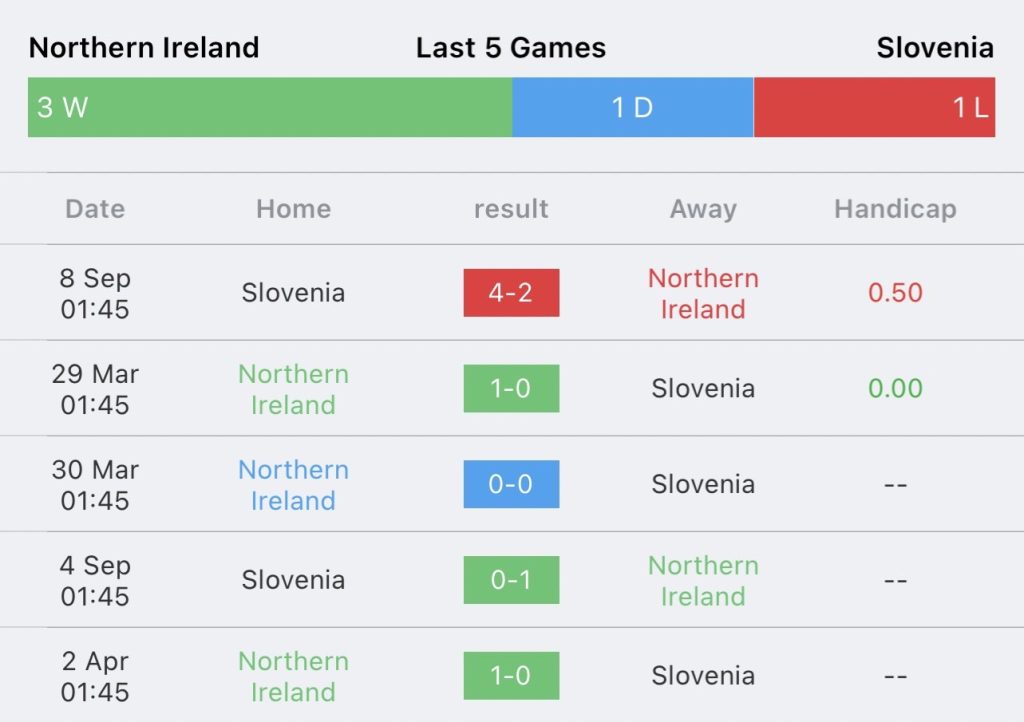The image size is (1024, 722).
Task: Click the red 1 L bar segment
Action: [874, 107]
